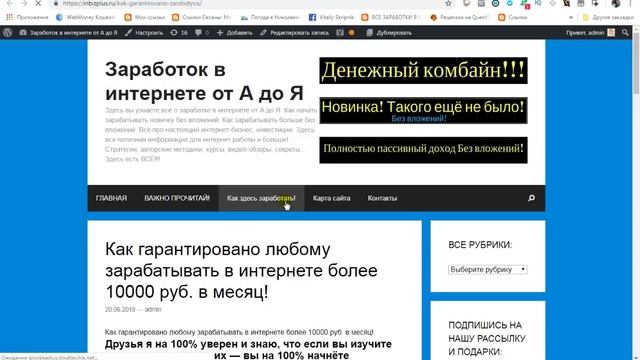
Task: Click the site title 'Заработок в интернете от А до Я'
Action: [204, 81]
